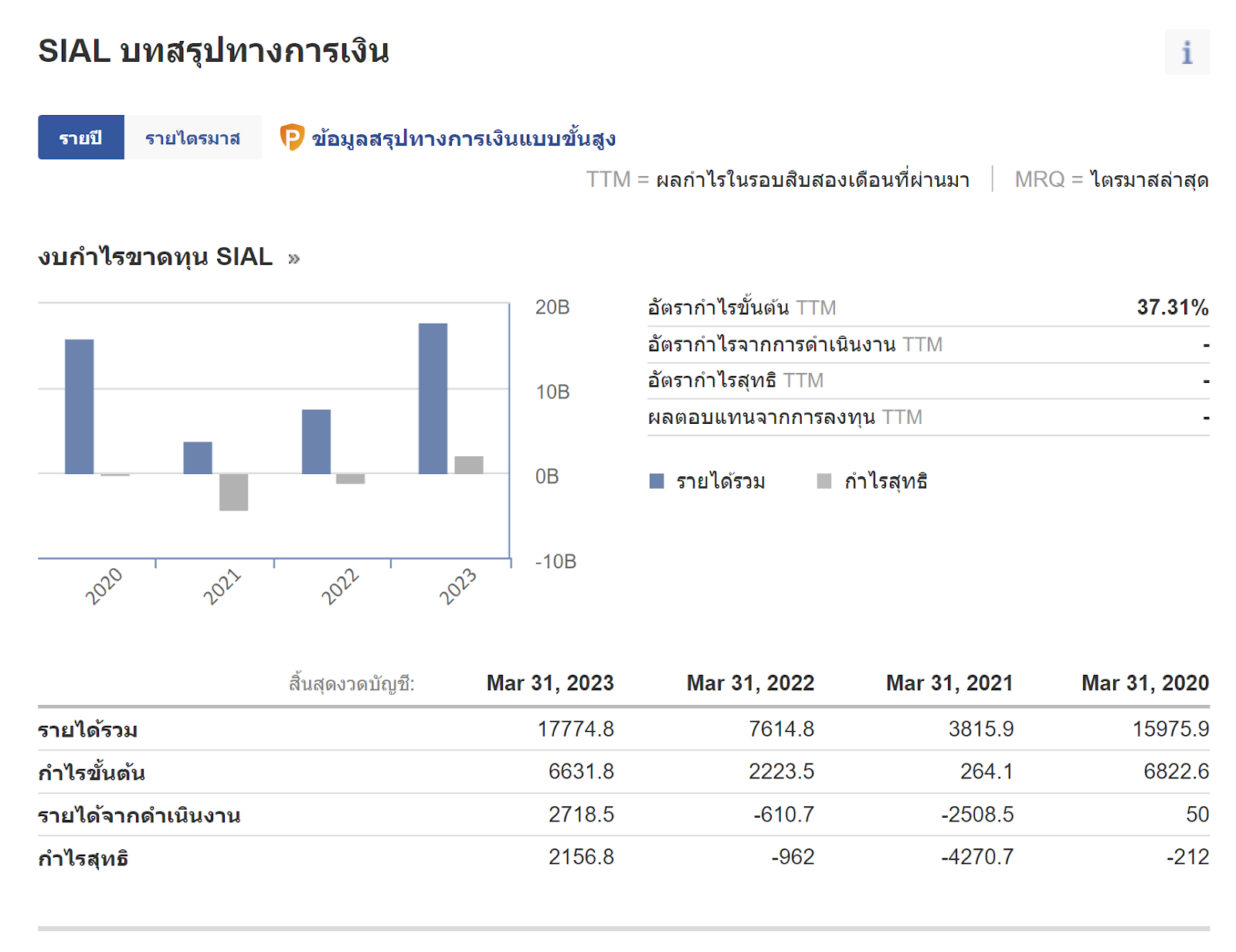The width and height of the screenshot is (1236, 952).
Task: Switch to the รายไตรมาส quarterly tab
Action: (192, 137)
